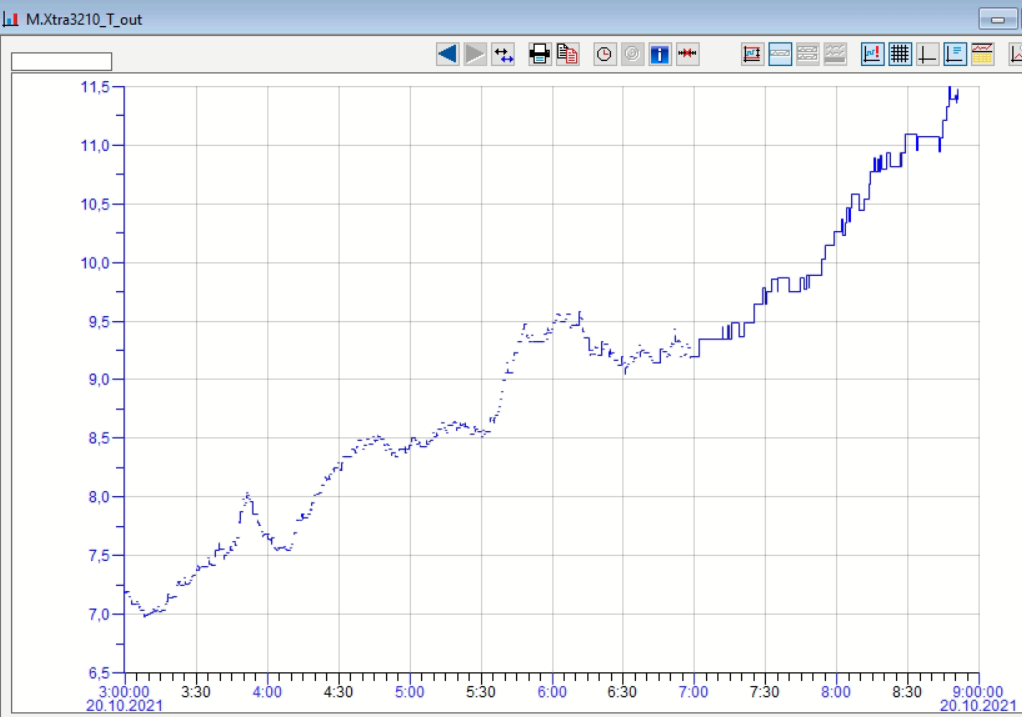Open time range settings clock icon

pyautogui.click(x=604, y=54)
